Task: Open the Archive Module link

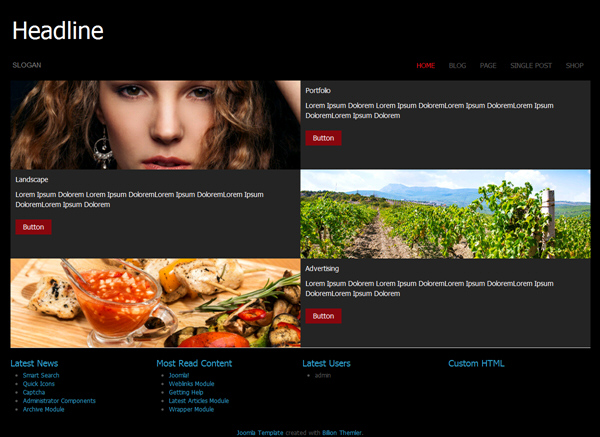Action: (x=44, y=409)
